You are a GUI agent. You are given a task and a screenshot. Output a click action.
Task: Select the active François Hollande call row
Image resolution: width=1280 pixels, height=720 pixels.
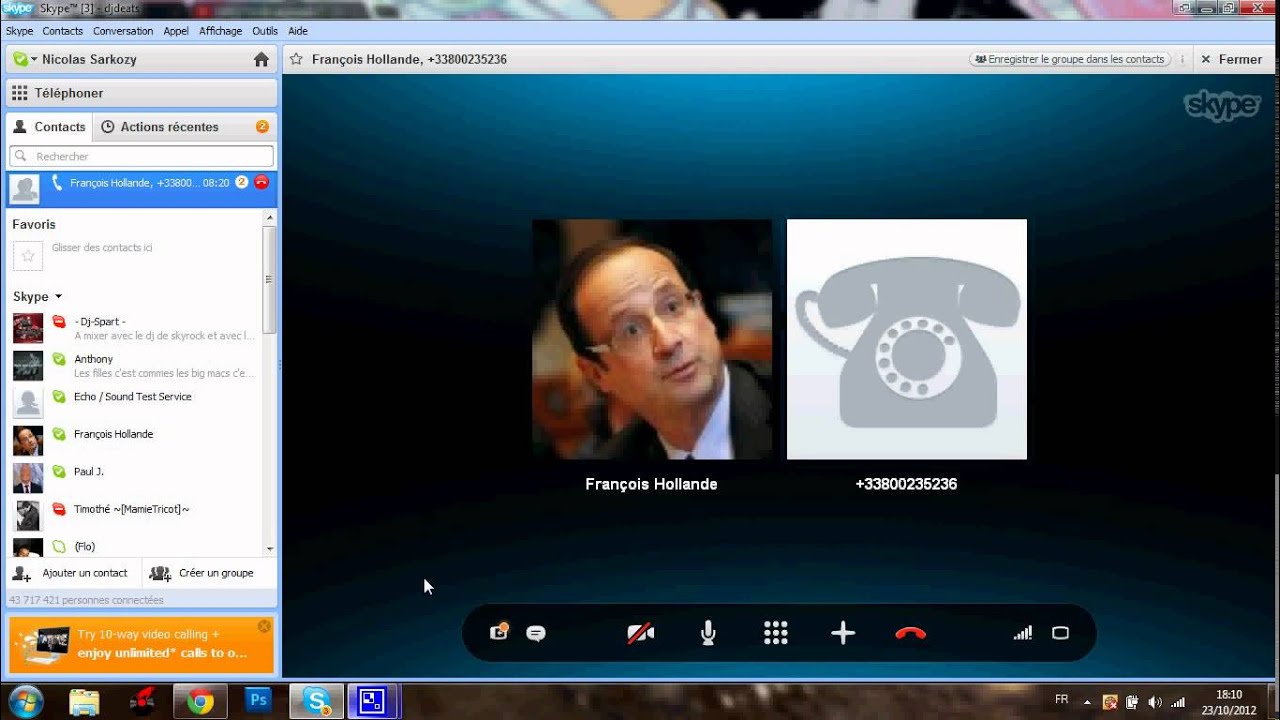click(x=141, y=188)
